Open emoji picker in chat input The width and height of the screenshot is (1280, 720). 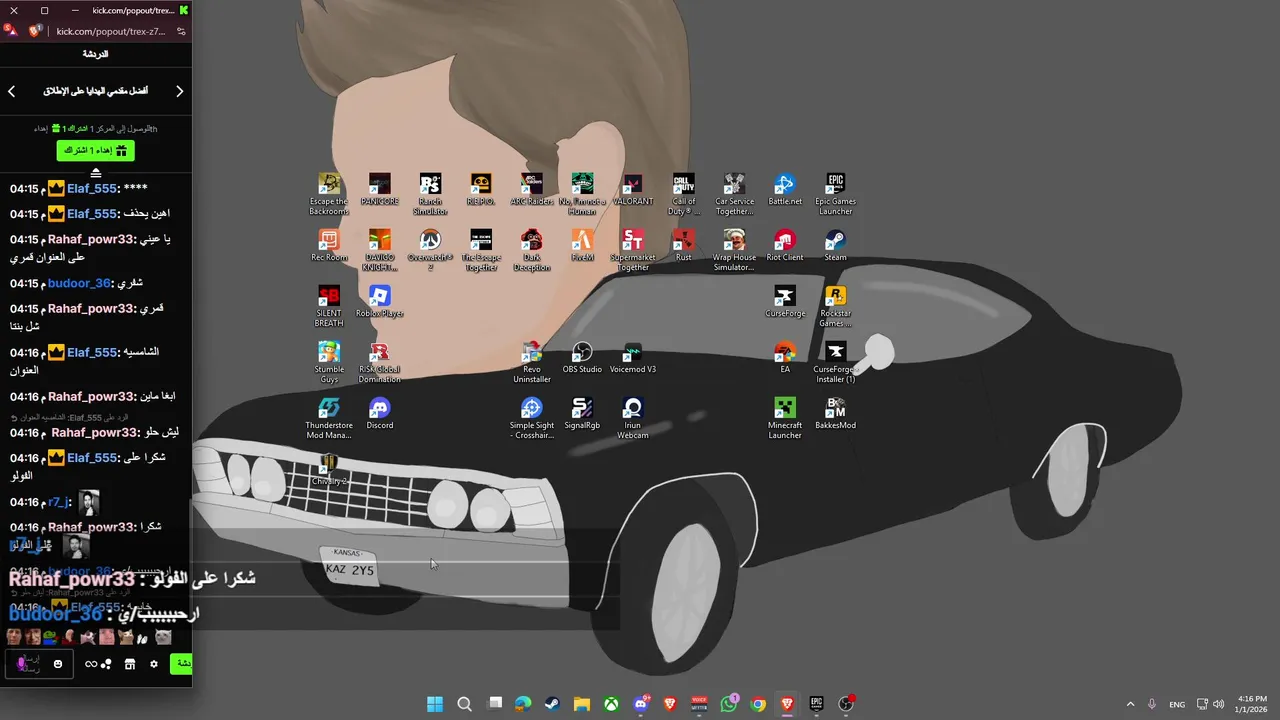tap(58, 664)
